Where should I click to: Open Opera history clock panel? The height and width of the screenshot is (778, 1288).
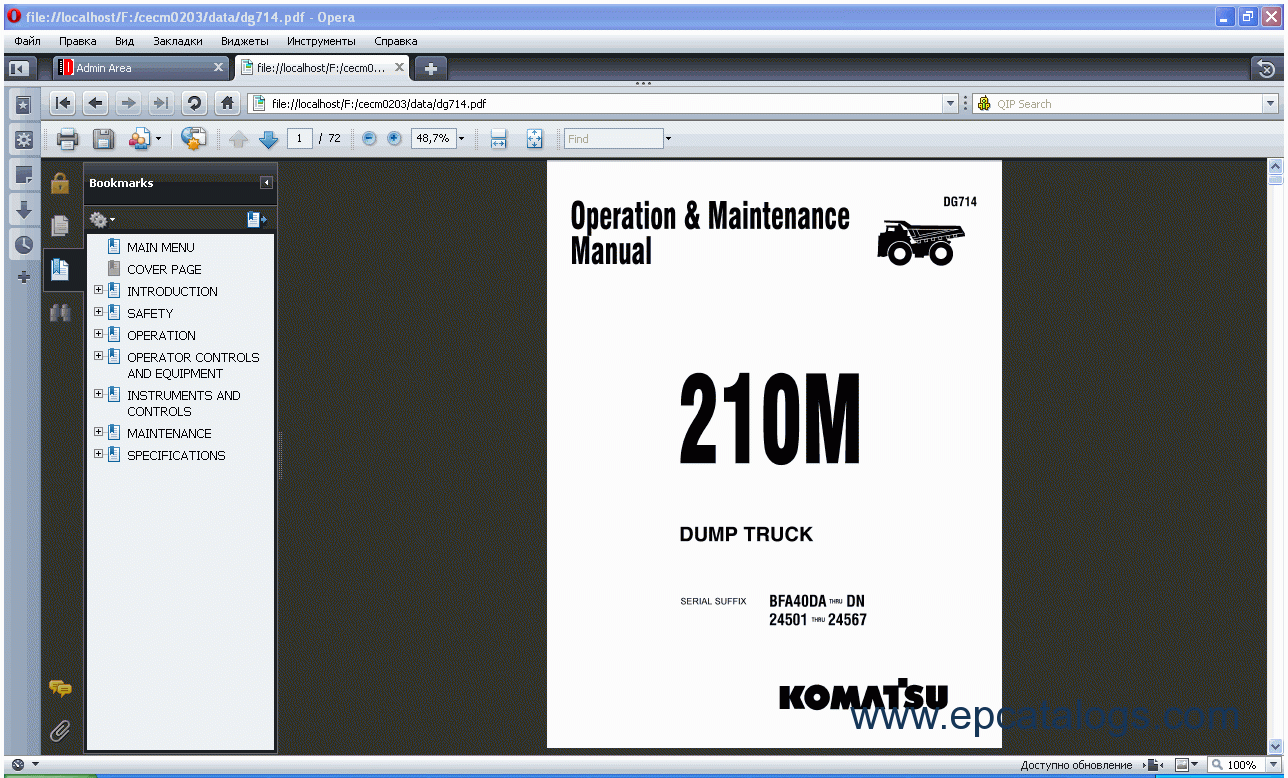click(x=23, y=244)
